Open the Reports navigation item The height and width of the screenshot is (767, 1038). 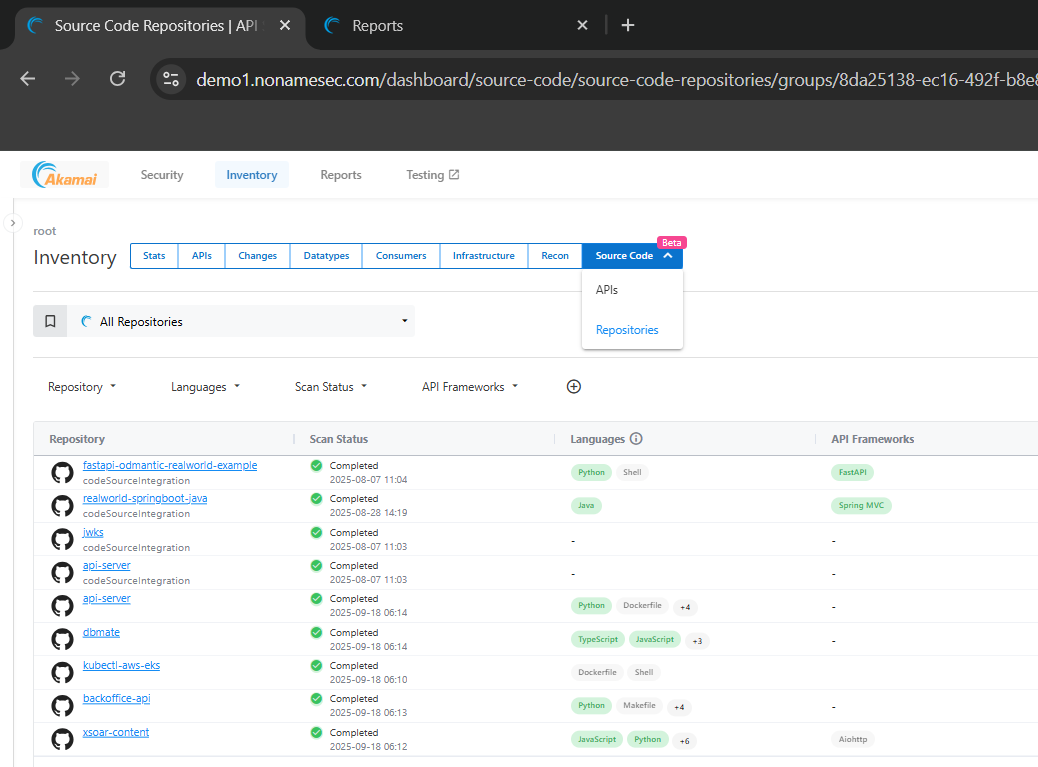tap(341, 175)
